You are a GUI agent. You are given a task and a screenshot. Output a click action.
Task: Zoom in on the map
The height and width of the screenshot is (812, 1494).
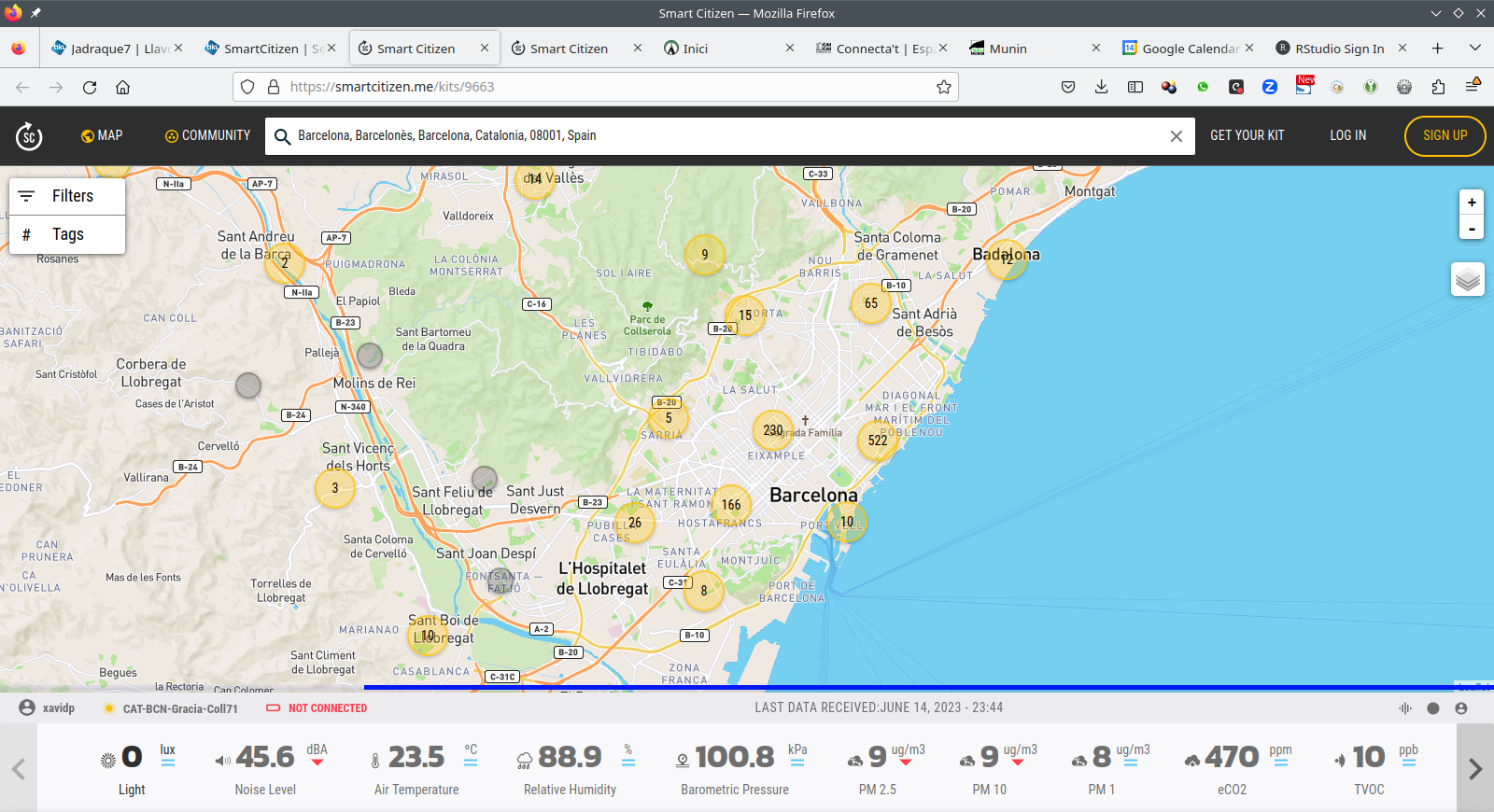click(x=1472, y=203)
